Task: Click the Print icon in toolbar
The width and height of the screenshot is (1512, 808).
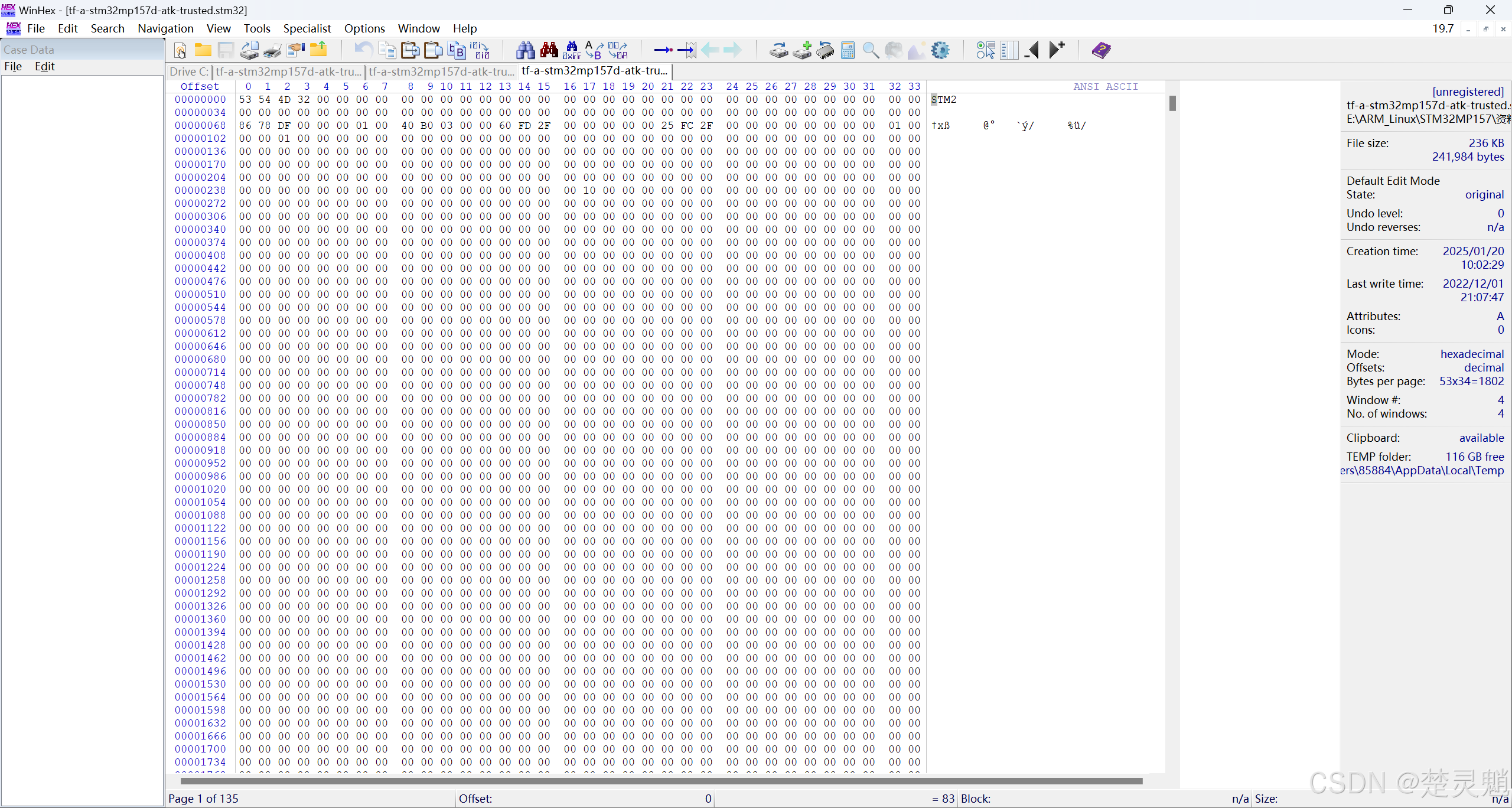Action: [x=272, y=50]
